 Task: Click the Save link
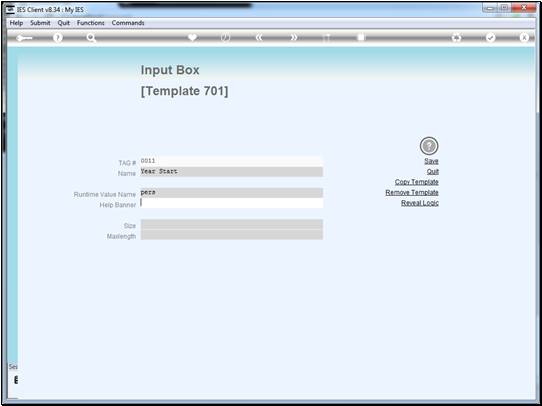(431, 161)
